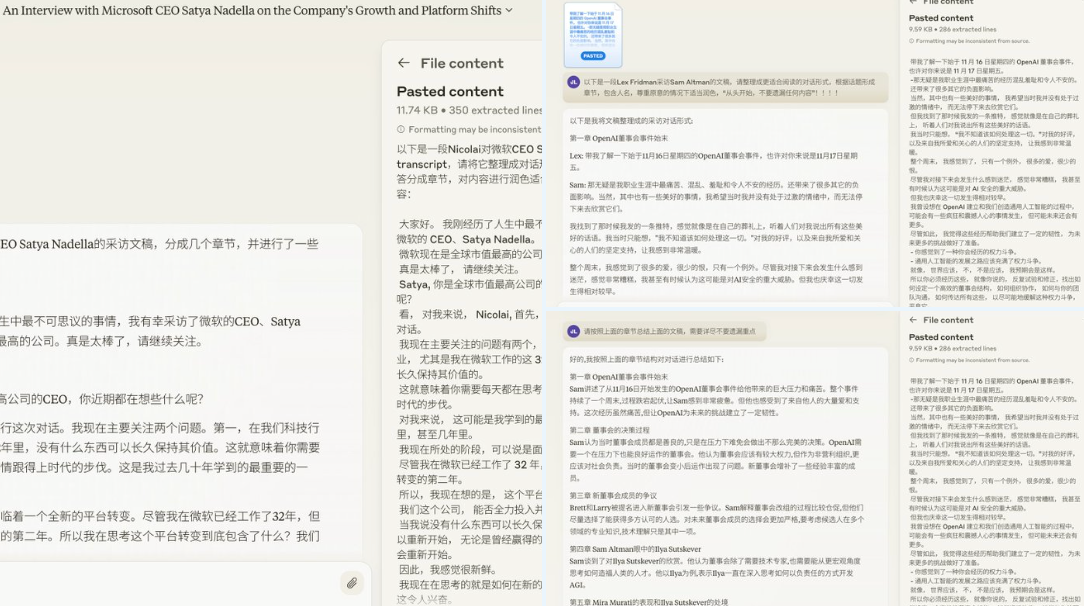Click 'Pasted content' title in the bottom-right panel
This screenshot has width=1084, height=606.
(x=941, y=337)
